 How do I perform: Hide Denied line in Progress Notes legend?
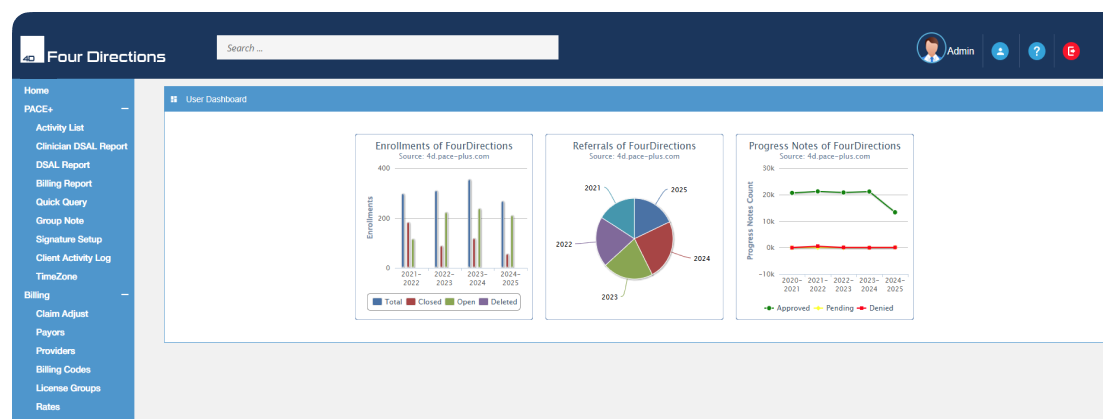pyautogui.click(x=875, y=308)
